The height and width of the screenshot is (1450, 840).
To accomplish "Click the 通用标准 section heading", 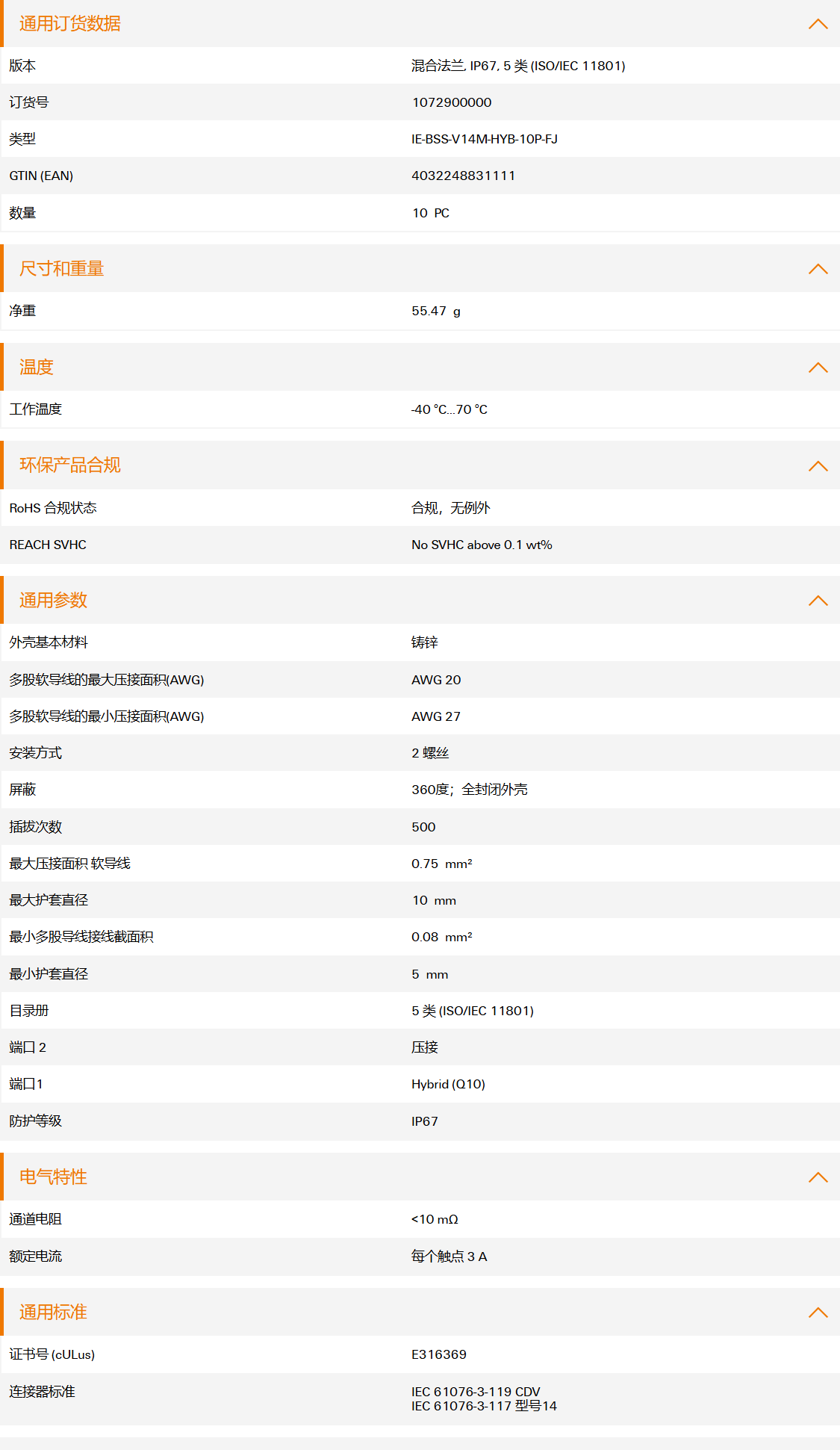I will (x=54, y=1313).
